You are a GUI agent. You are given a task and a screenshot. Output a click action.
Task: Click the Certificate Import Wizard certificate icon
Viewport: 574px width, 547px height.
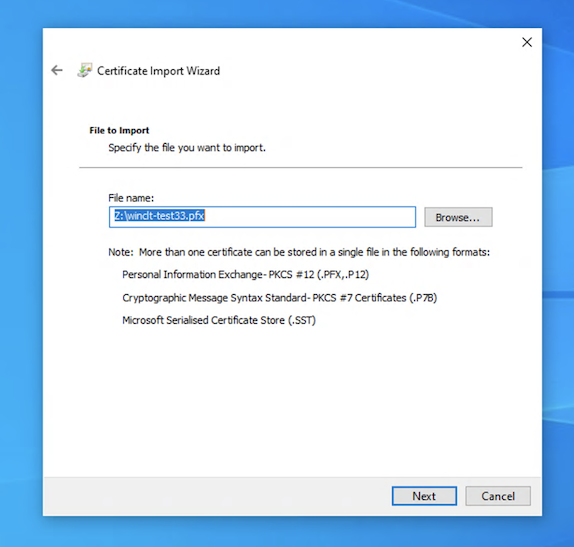point(85,70)
